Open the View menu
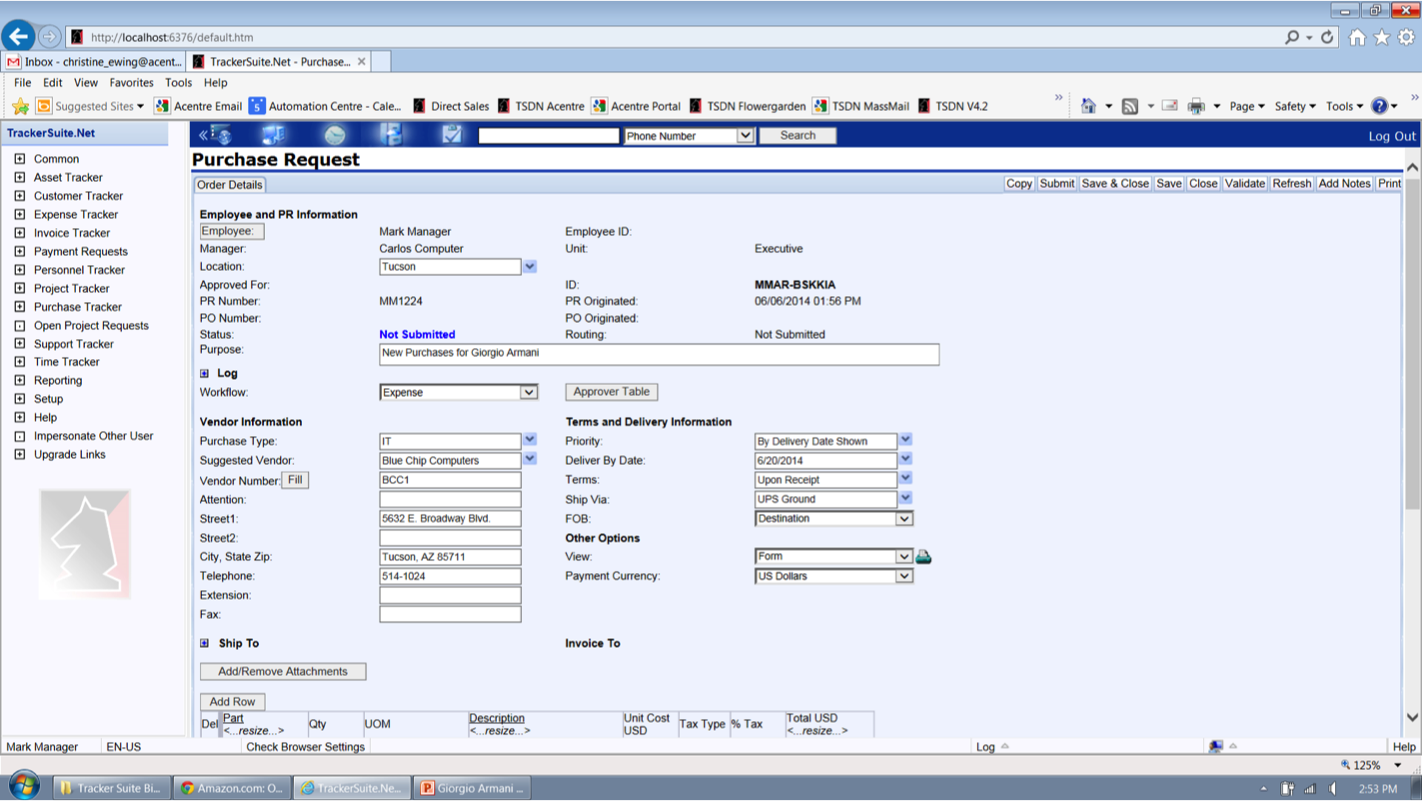 pos(86,83)
